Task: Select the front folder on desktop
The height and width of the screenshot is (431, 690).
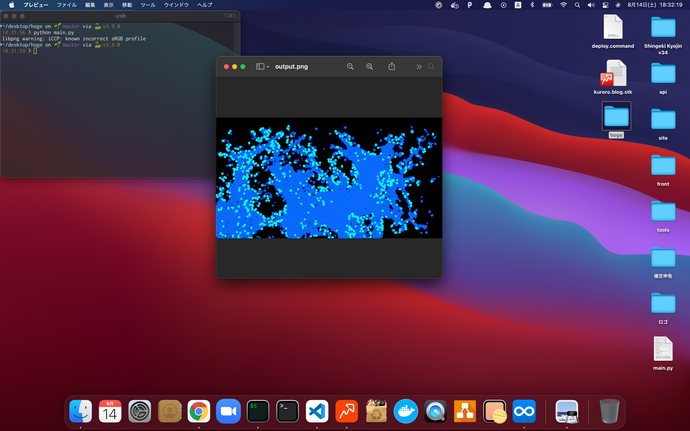Action: 663,170
